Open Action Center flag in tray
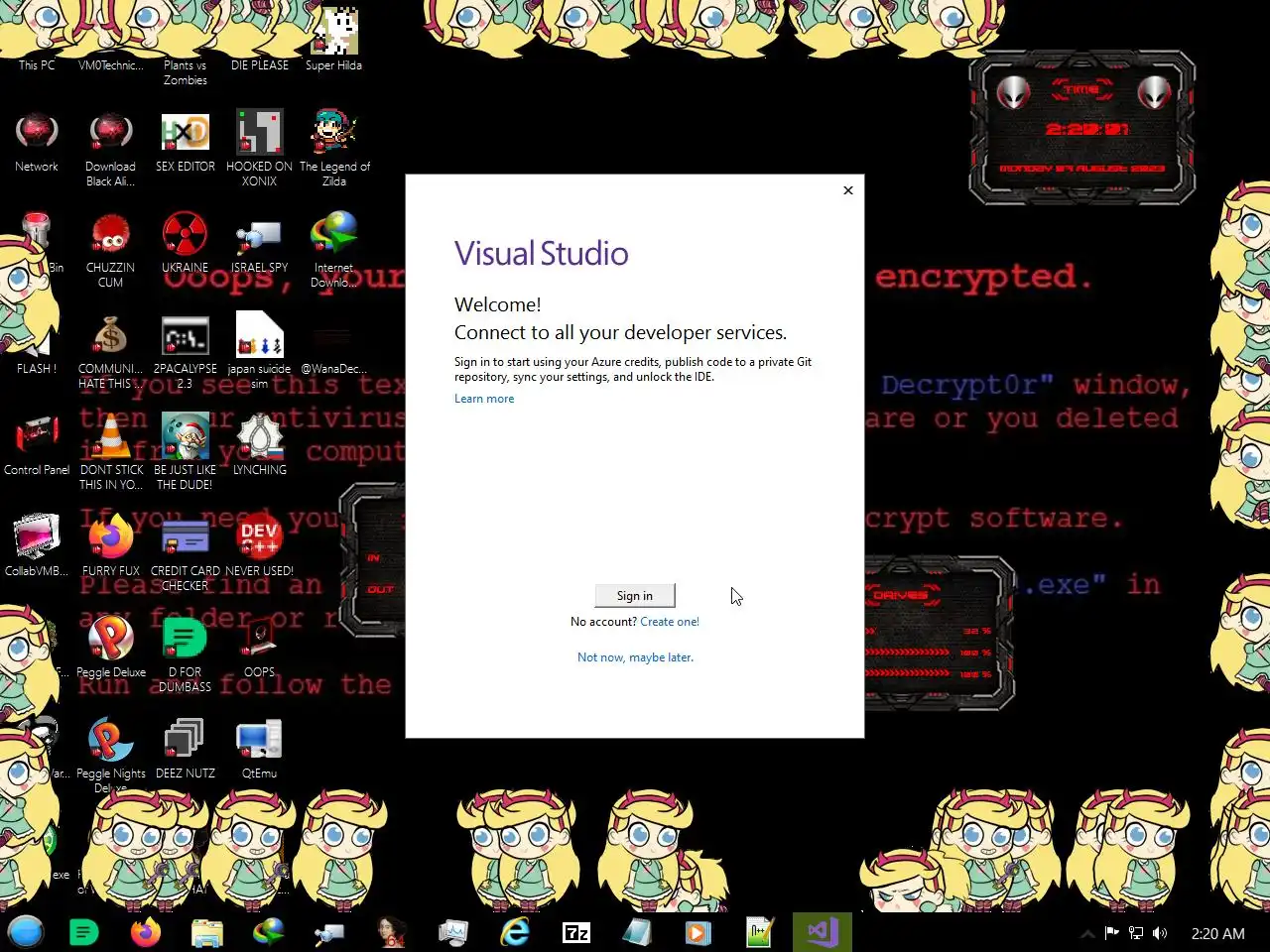 [x=1111, y=933]
